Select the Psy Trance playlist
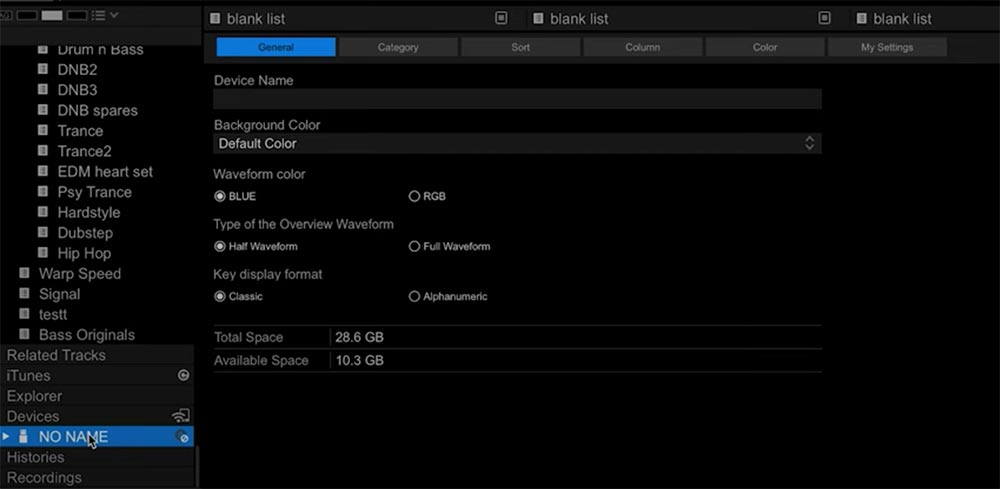Image resolution: width=1000 pixels, height=489 pixels. point(94,192)
